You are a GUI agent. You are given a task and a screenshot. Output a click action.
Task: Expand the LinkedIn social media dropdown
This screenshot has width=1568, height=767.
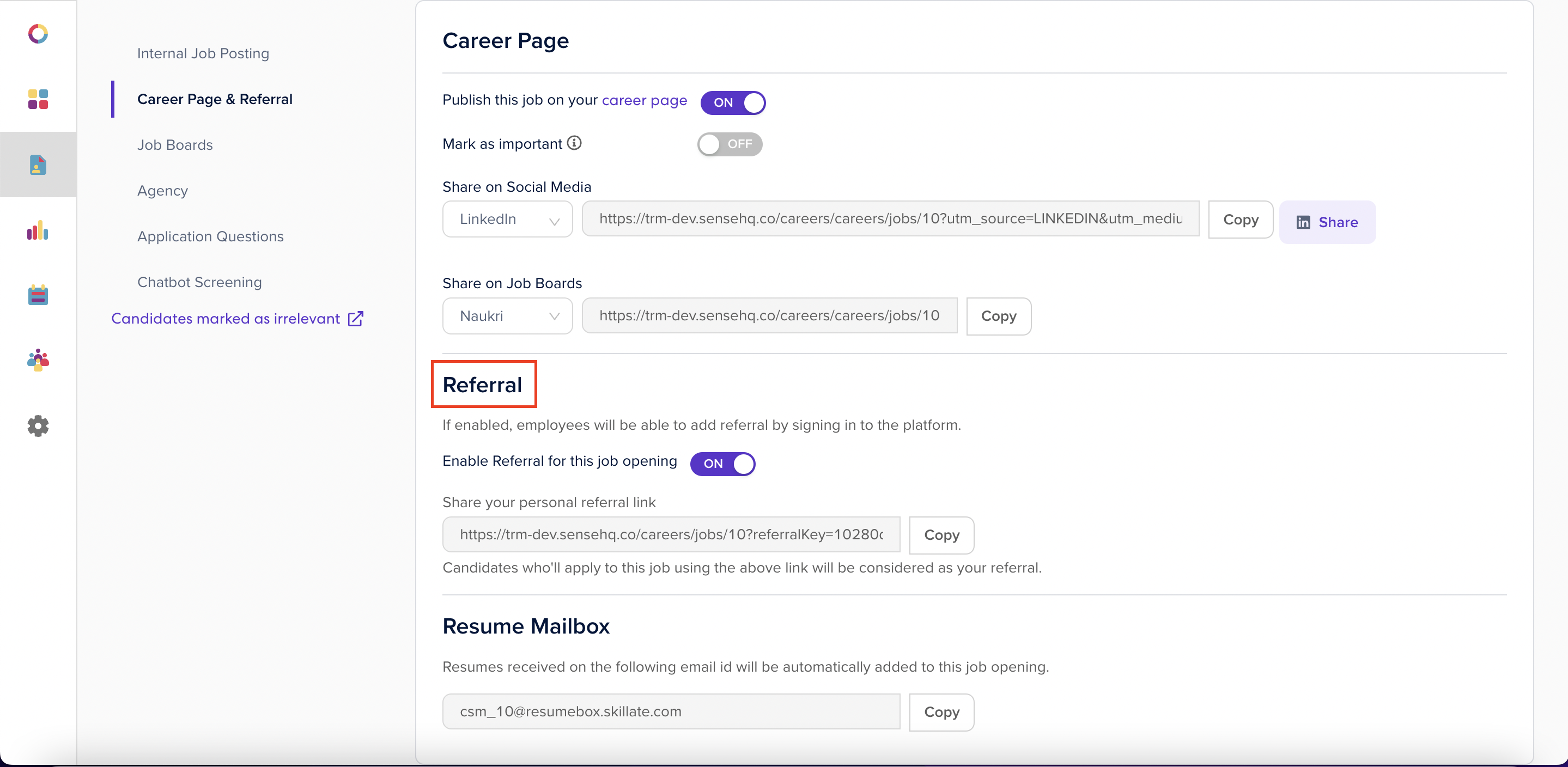coord(507,219)
